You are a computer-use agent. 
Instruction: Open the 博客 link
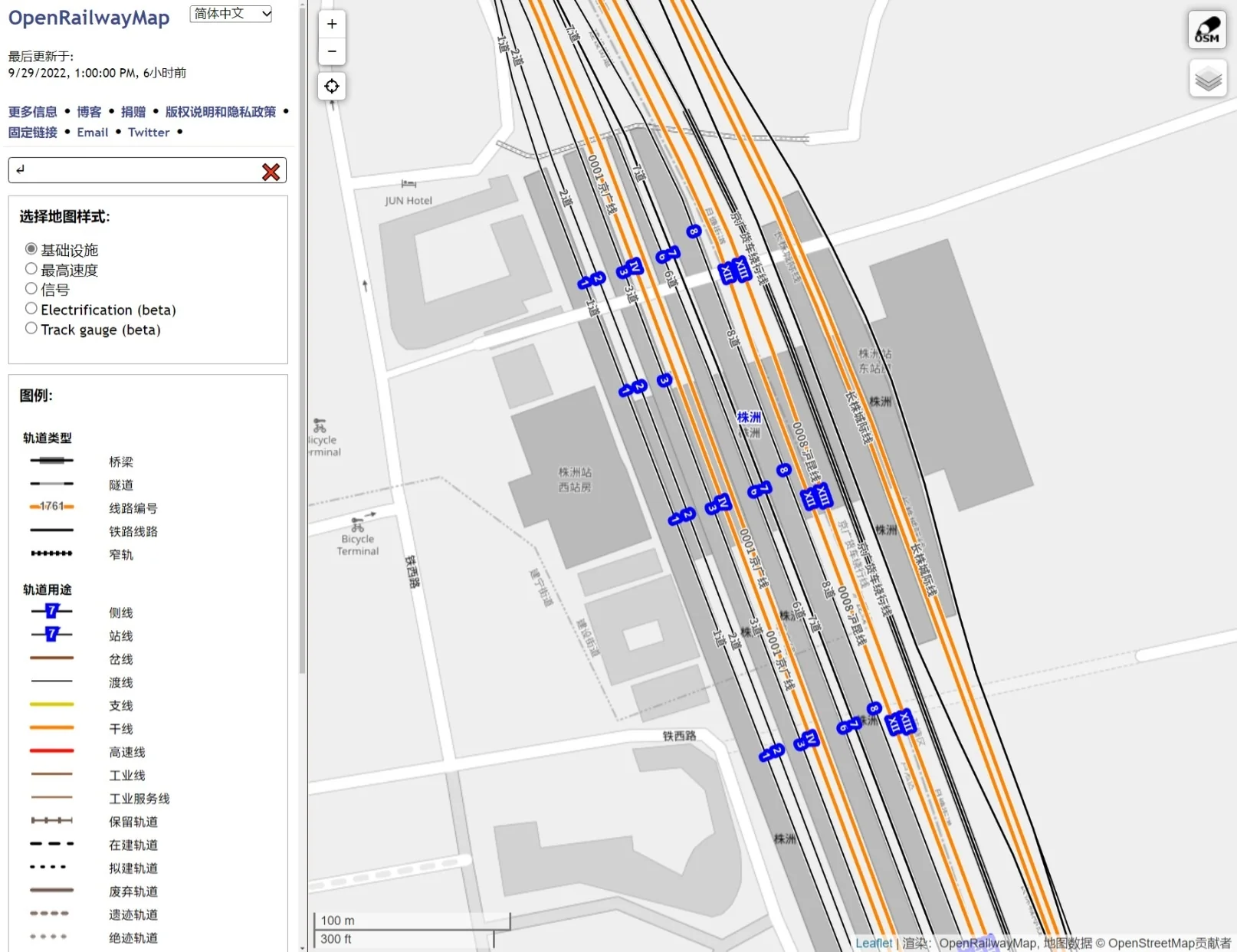click(89, 112)
